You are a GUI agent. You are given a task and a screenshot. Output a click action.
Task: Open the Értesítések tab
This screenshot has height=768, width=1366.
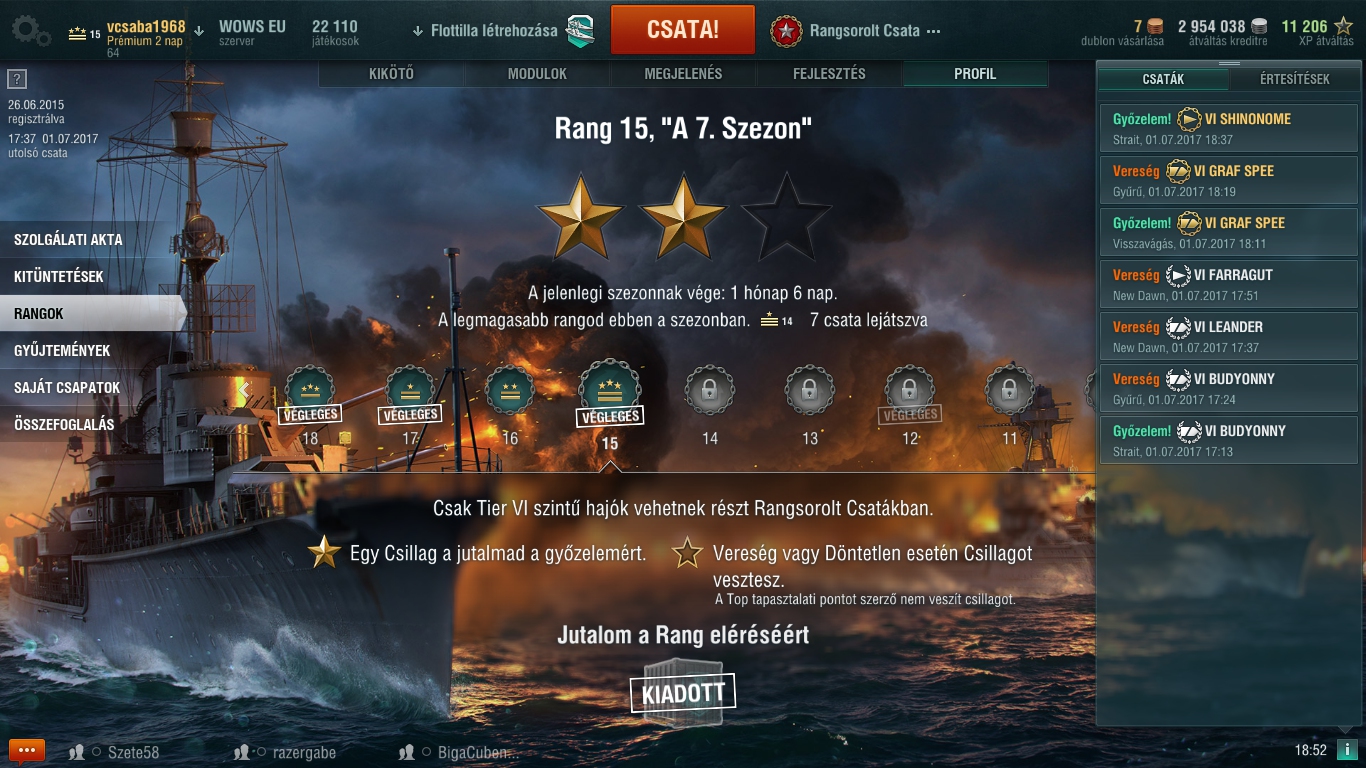[1295, 79]
